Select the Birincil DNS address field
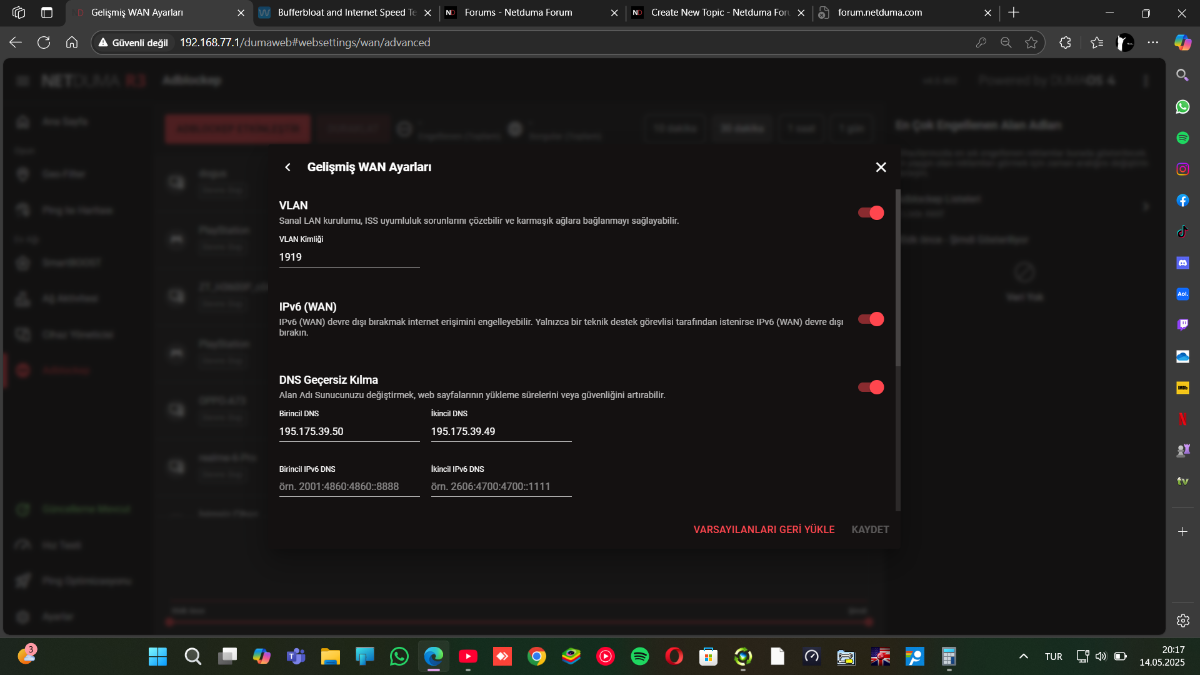Screen dimensions: 1200x675 pos(349,431)
